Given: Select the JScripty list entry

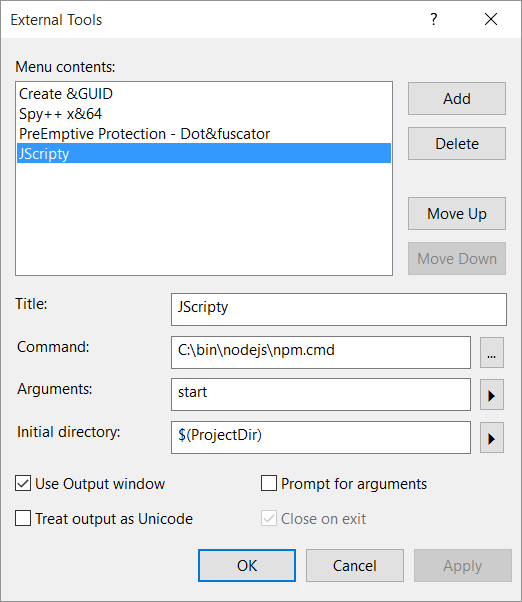Looking at the screenshot, I should point(204,153).
